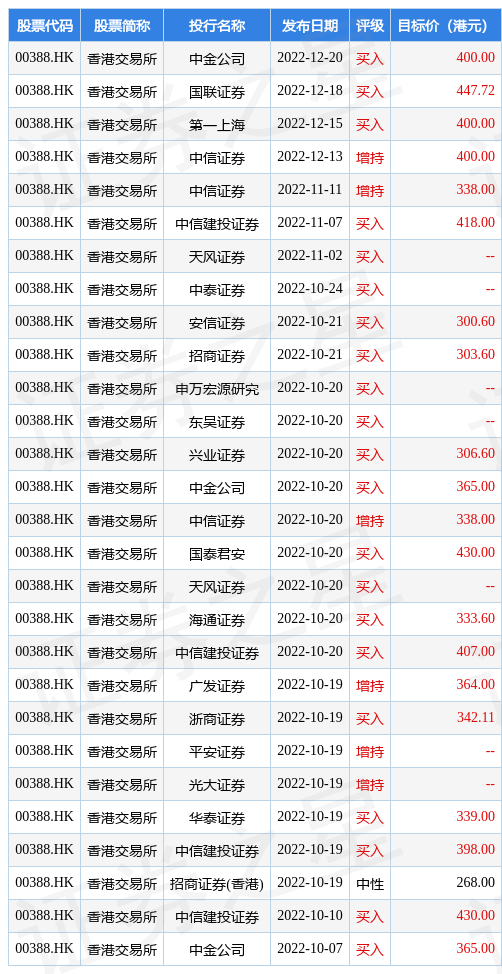This screenshot has height=974, width=502.
Task: Select 第一上海 in the bank column
Action: [x=217, y=125]
